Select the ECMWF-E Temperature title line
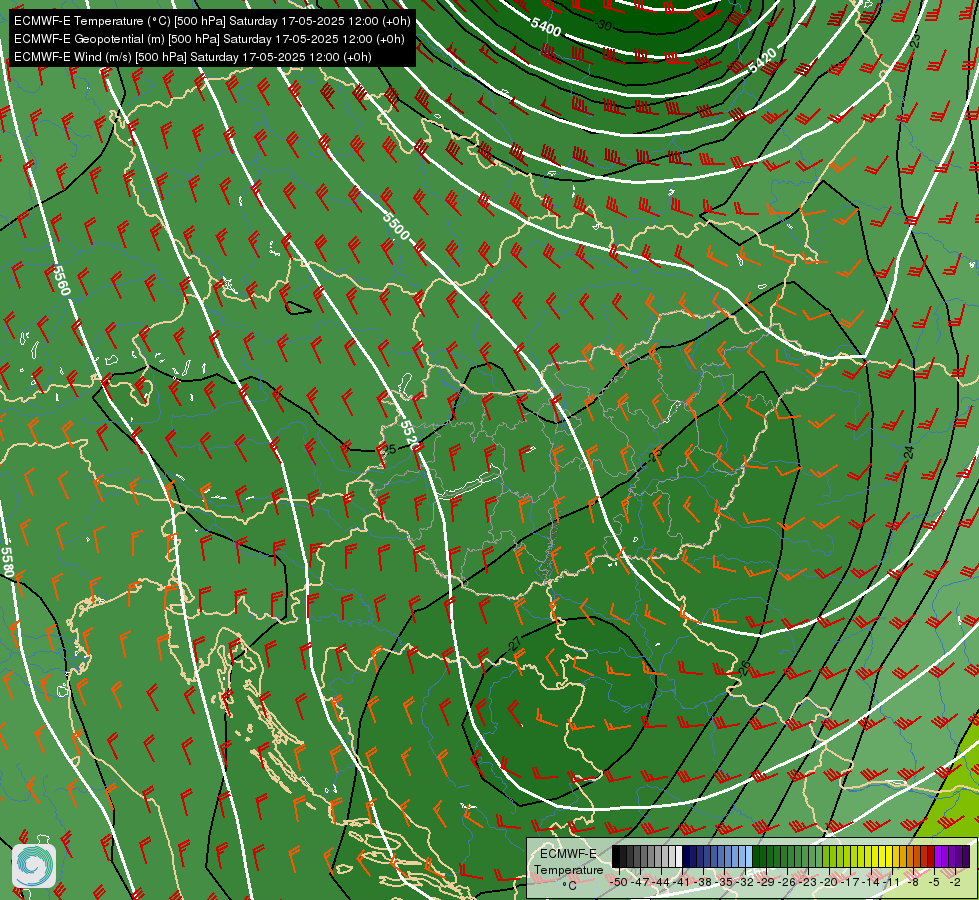 coord(212,21)
